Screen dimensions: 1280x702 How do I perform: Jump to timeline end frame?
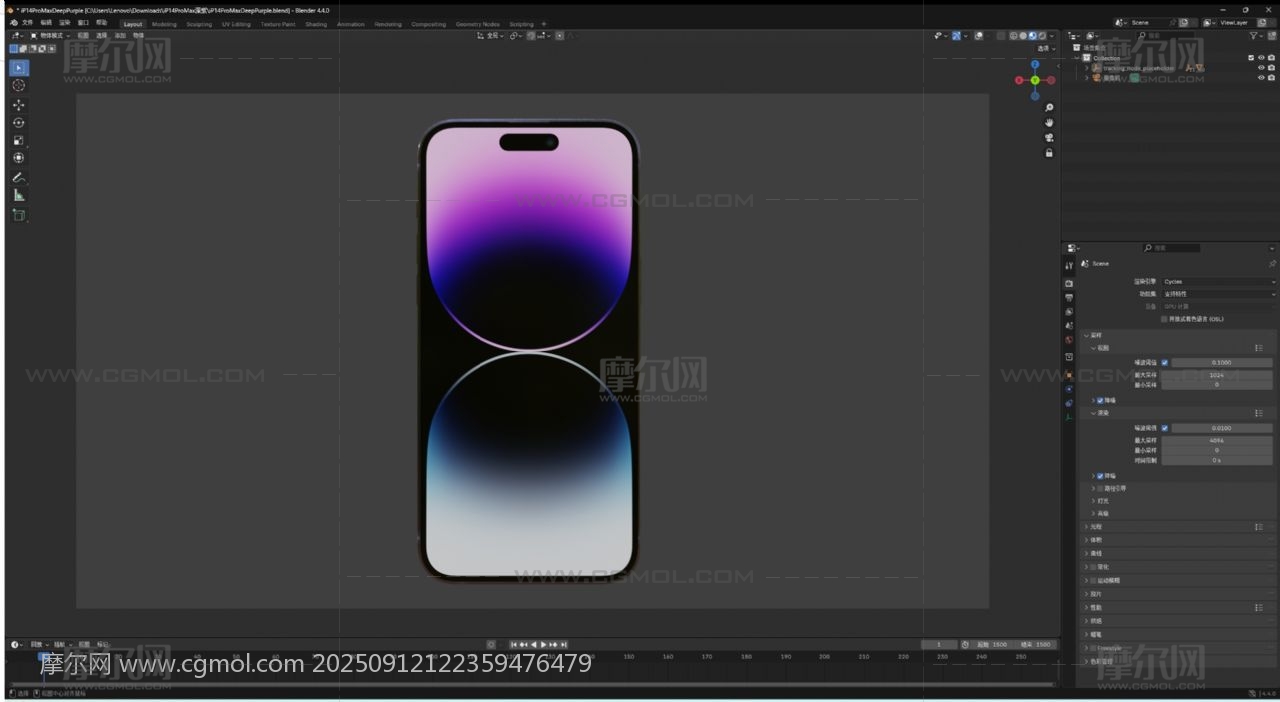tap(564, 645)
